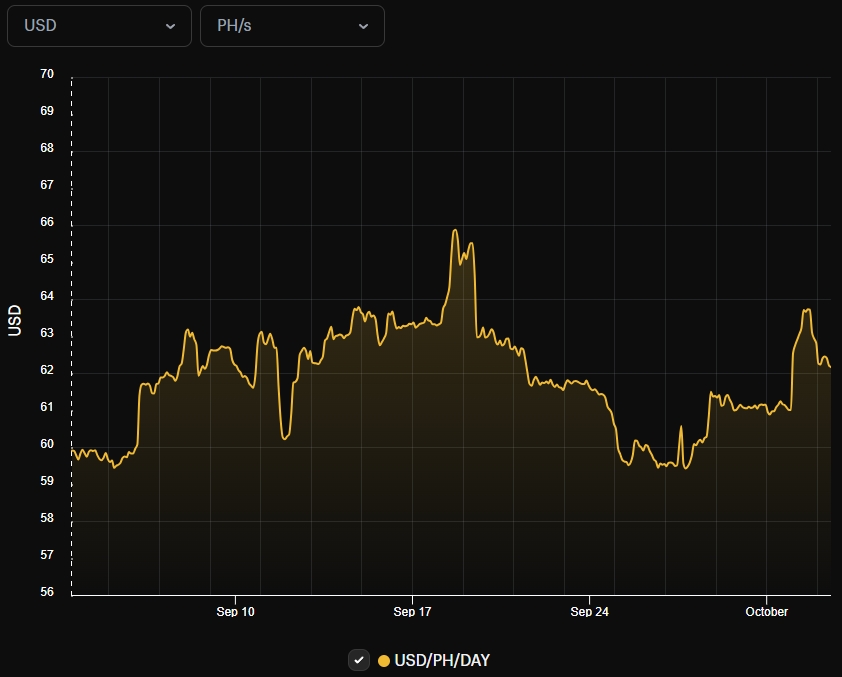Click the vertical USD y-axis title
Viewport: 842px width, 677px height.
click(15, 320)
